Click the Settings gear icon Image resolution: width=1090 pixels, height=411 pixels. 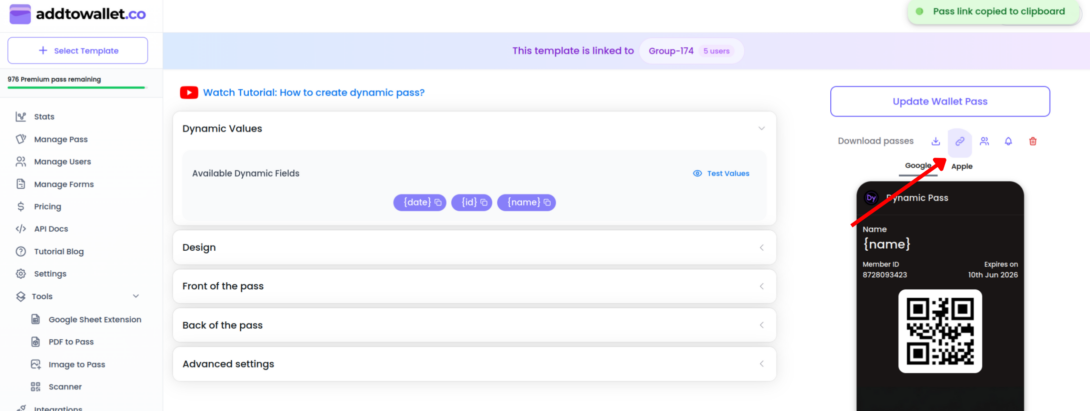pyautogui.click(x=21, y=274)
